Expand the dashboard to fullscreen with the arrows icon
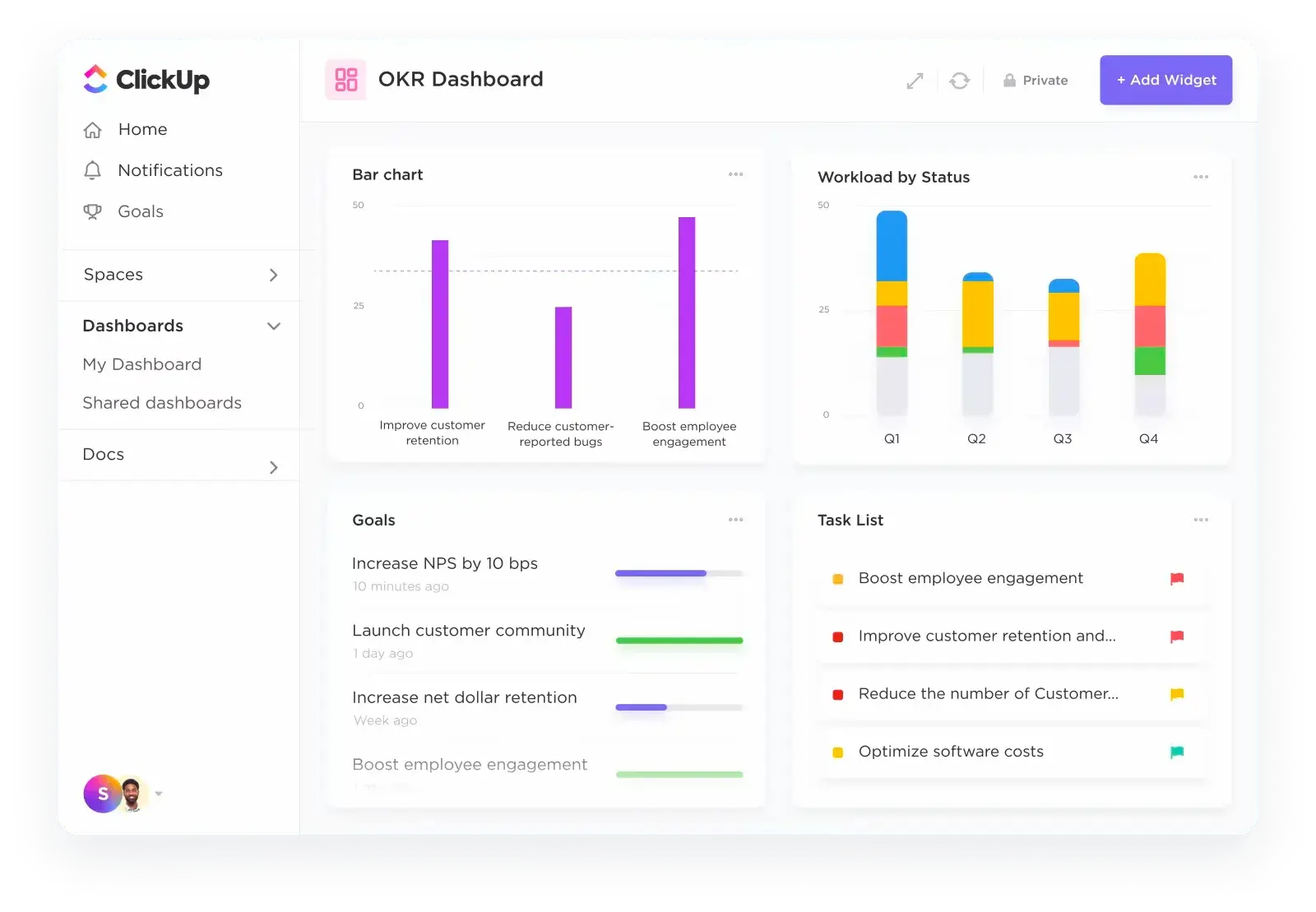1316x912 pixels. click(915, 80)
